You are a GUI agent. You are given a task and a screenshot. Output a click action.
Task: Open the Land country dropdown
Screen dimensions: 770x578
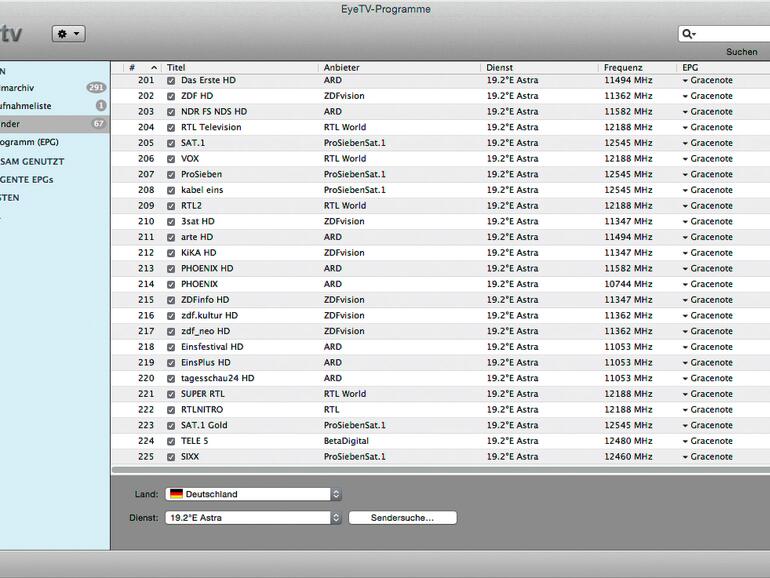pos(253,494)
